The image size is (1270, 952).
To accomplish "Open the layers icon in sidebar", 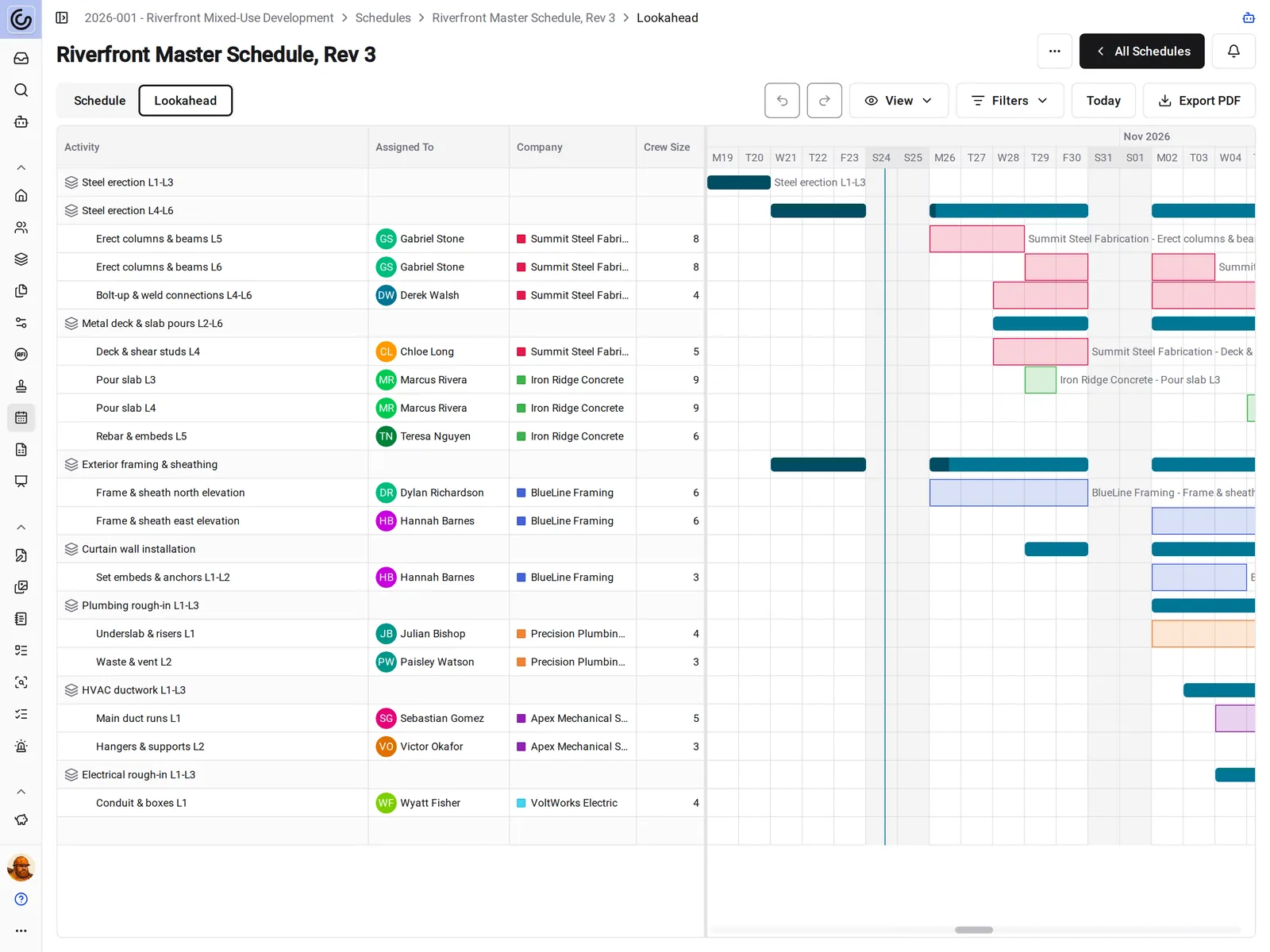I will point(21,259).
